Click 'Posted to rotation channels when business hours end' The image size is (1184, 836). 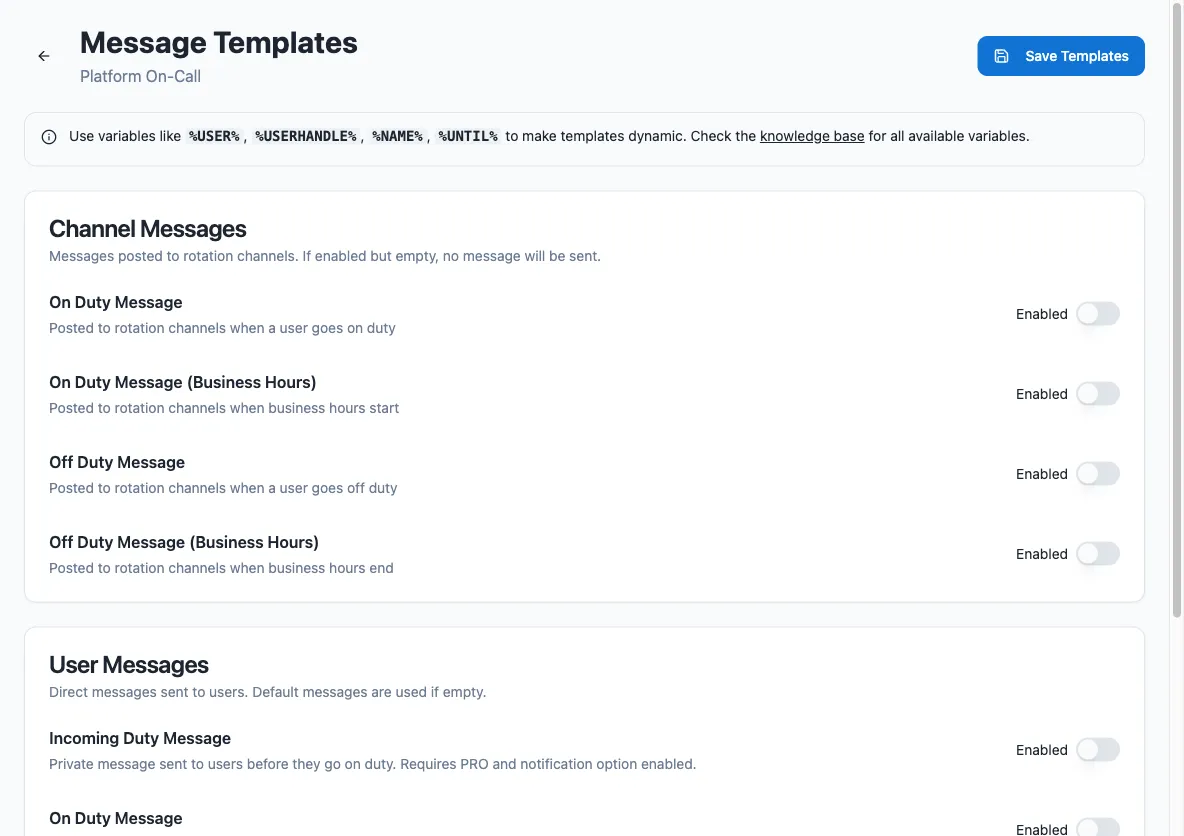click(221, 568)
